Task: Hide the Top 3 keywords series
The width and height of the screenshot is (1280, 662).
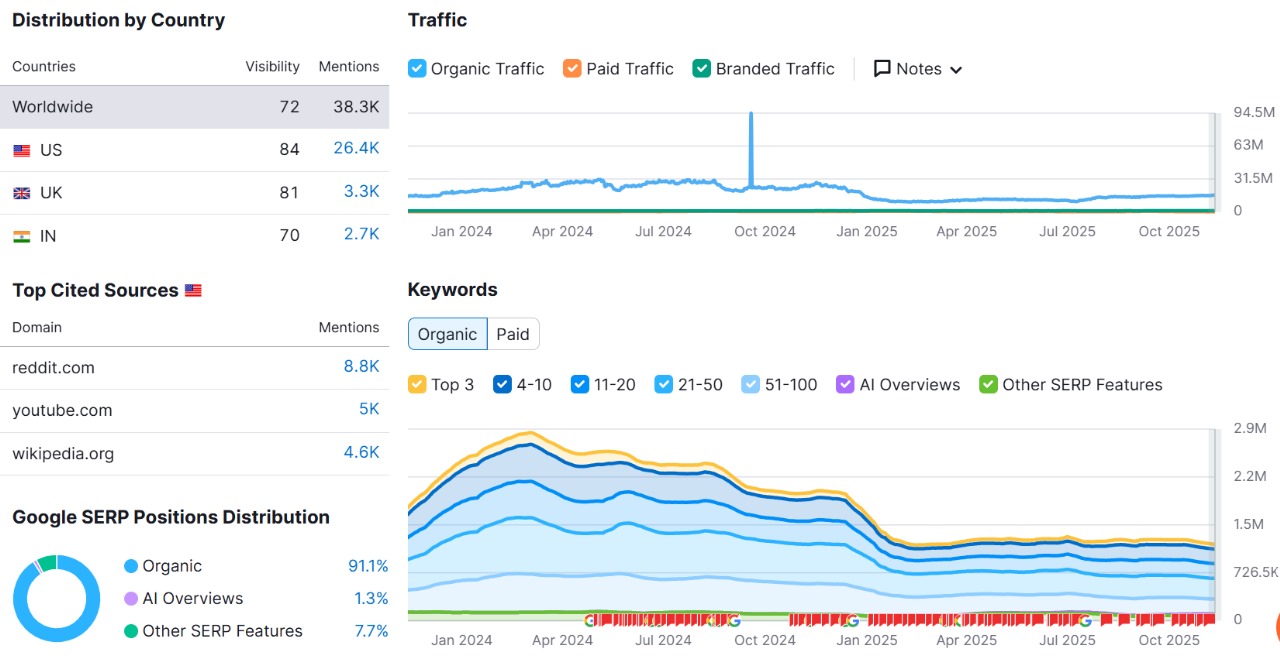Action: point(418,385)
